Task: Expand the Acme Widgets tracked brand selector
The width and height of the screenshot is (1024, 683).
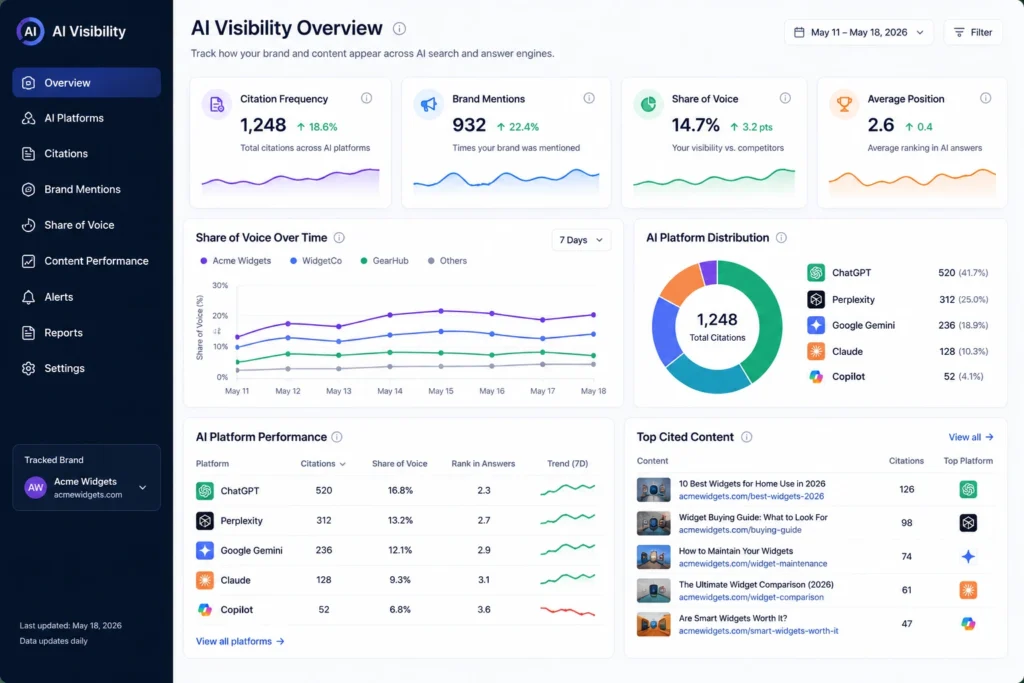Action: click(86, 487)
